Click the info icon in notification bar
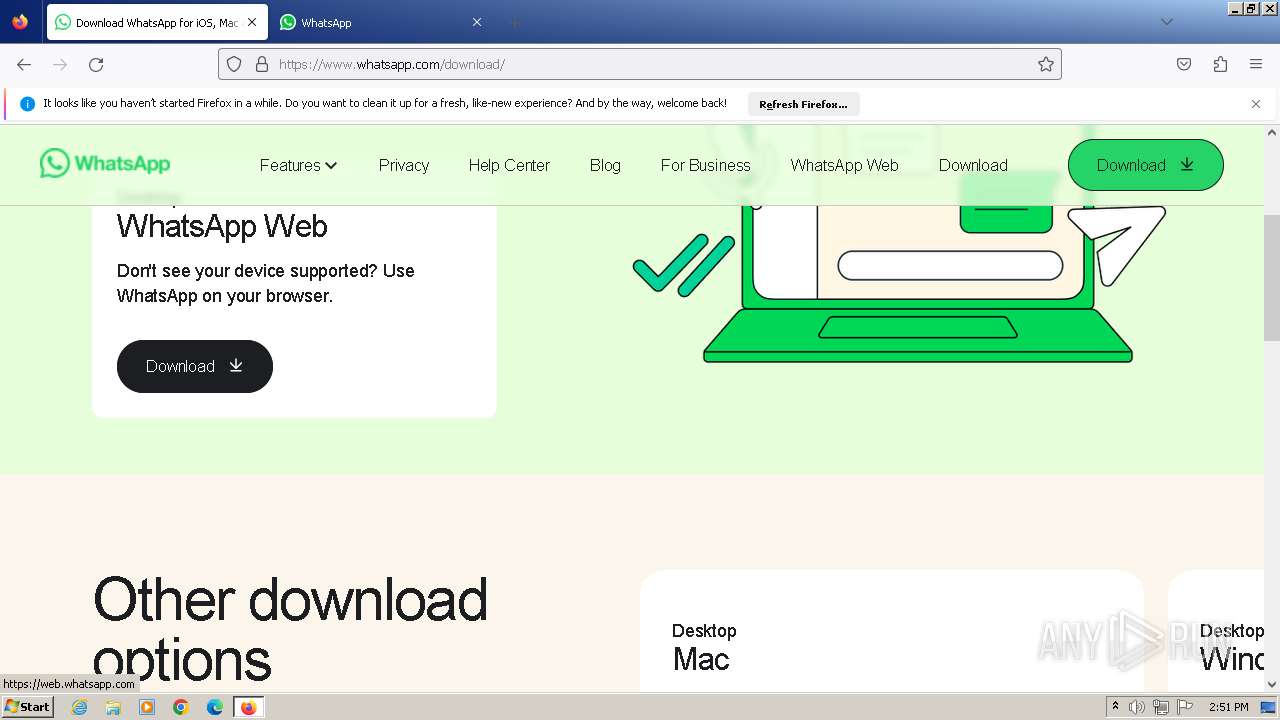The height and width of the screenshot is (720, 1280). click(27, 104)
